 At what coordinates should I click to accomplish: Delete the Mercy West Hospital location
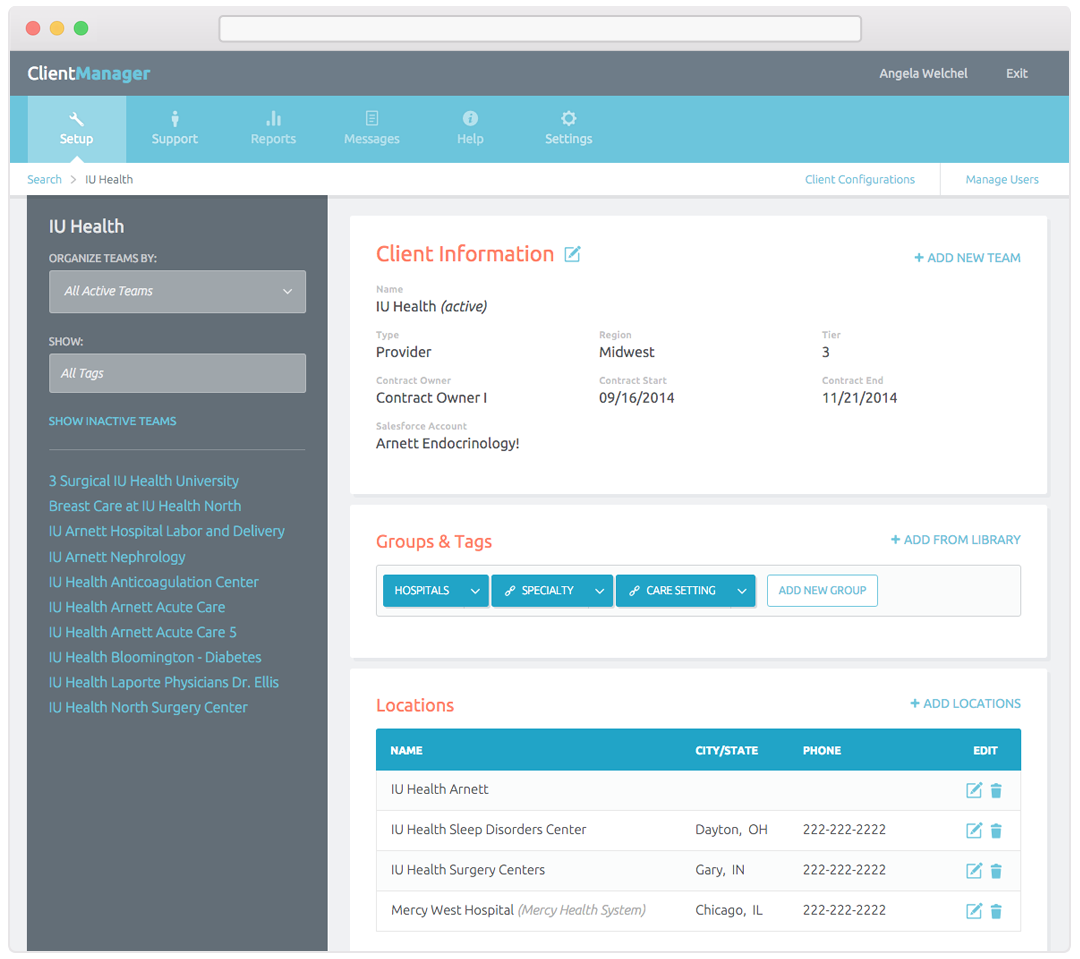click(x=996, y=911)
